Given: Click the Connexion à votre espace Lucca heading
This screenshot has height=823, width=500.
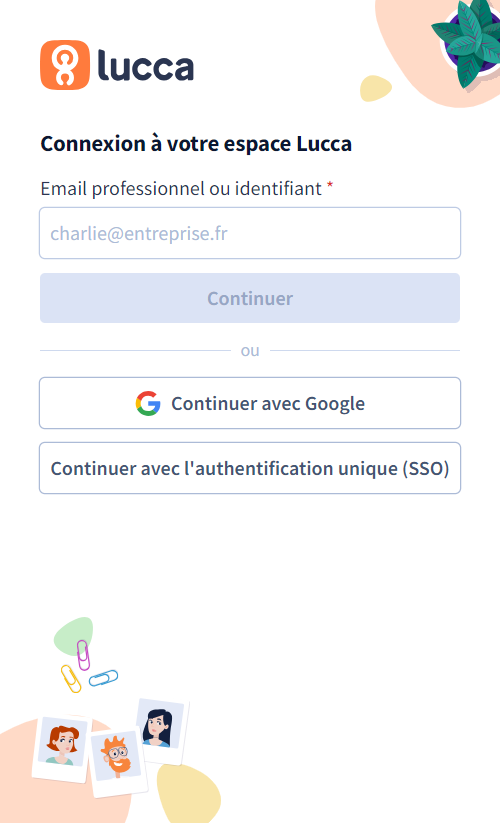Looking at the screenshot, I should pyautogui.click(x=196, y=144).
